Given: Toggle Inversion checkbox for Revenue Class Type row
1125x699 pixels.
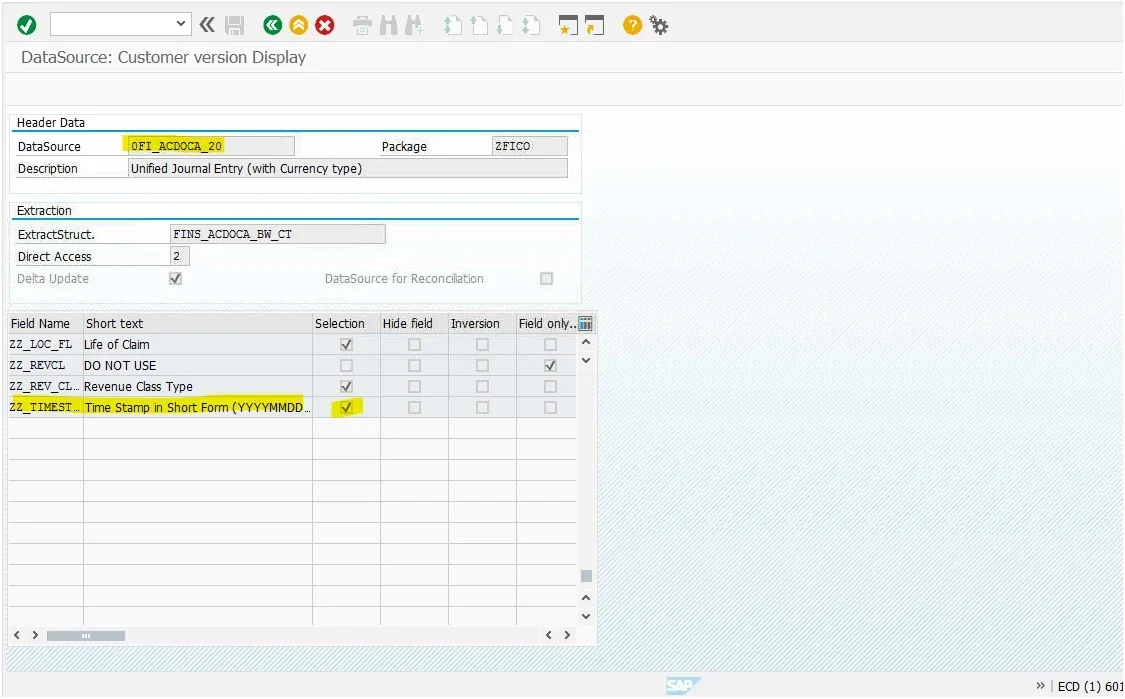Looking at the screenshot, I should (x=483, y=386).
